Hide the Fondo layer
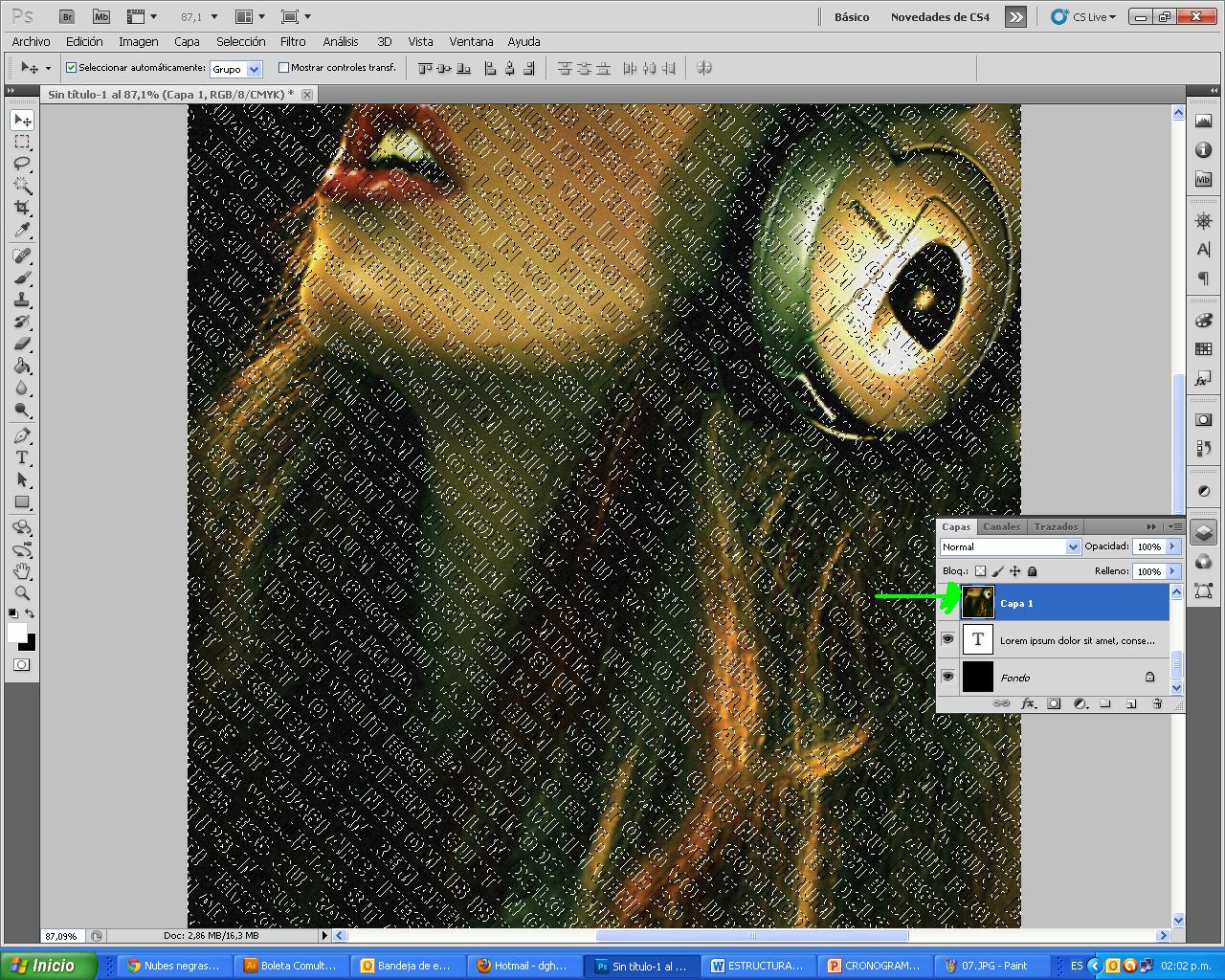Image resolution: width=1225 pixels, height=980 pixels. point(947,677)
